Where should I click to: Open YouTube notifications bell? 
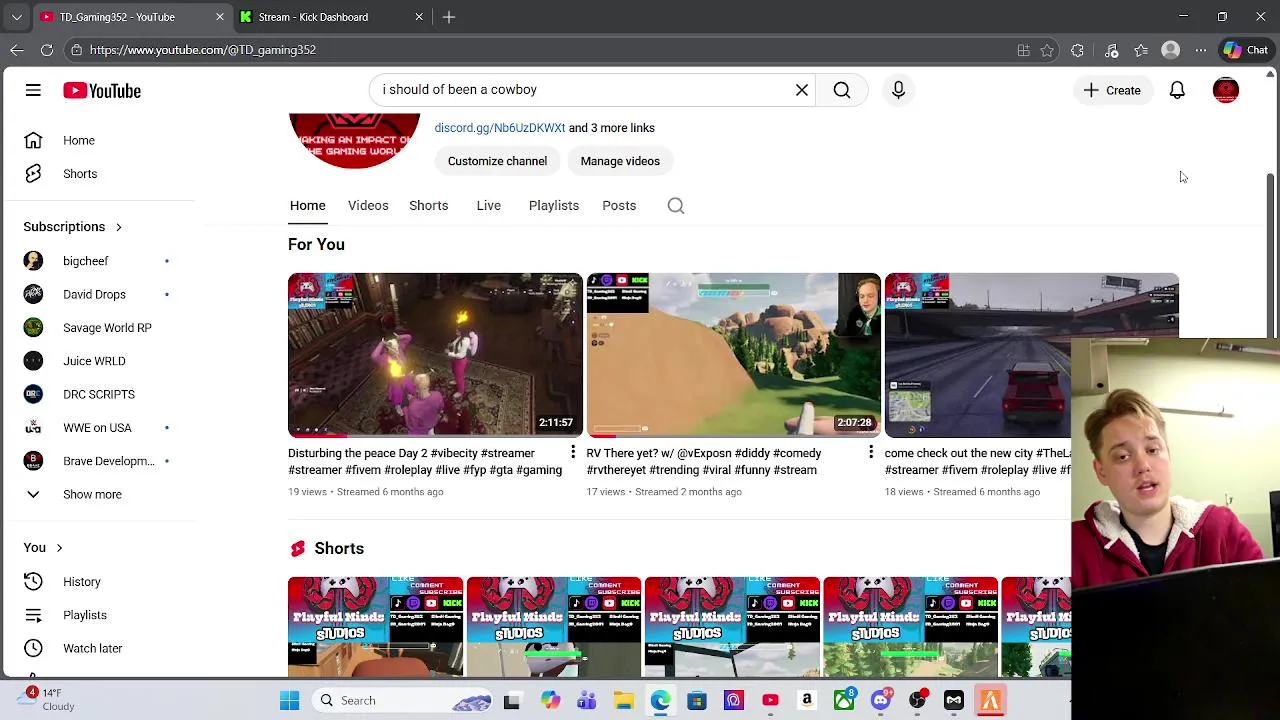point(1177,90)
